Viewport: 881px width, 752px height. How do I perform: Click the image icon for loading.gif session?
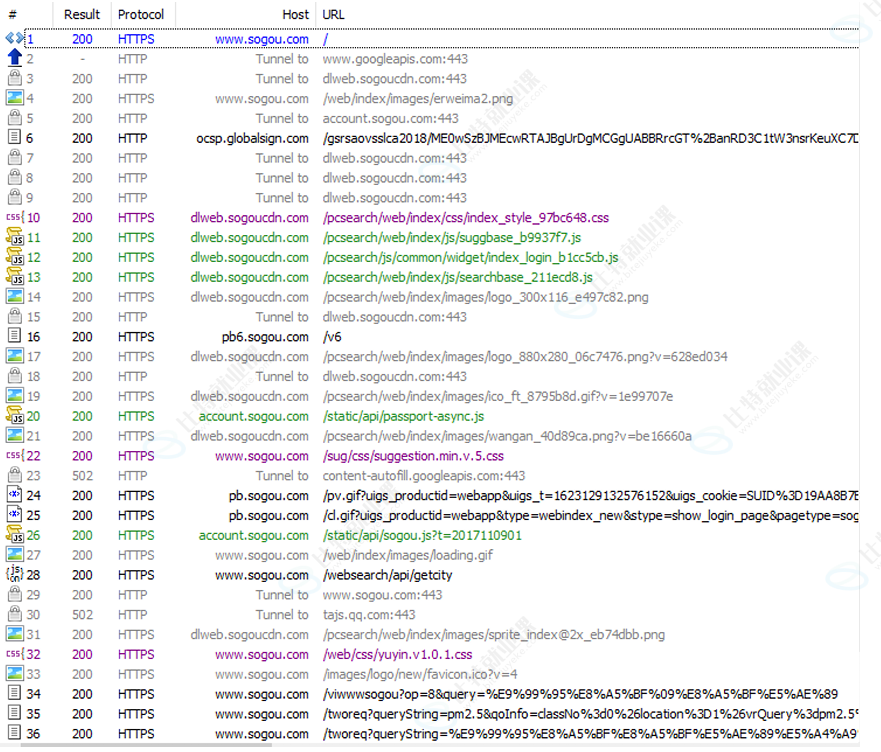click(x=15, y=555)
